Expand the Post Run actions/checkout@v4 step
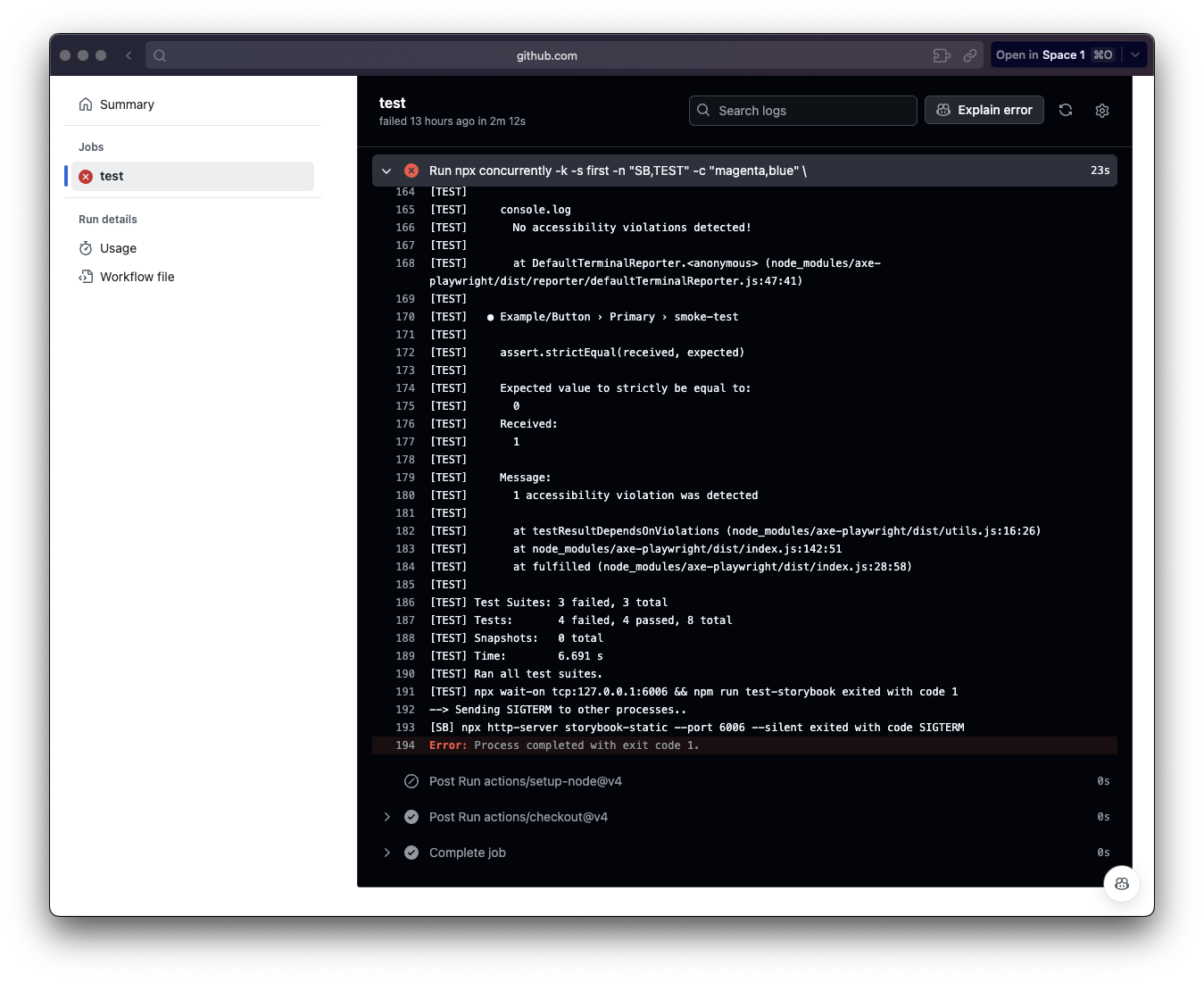1204x982 pixels. coord(386,817)
